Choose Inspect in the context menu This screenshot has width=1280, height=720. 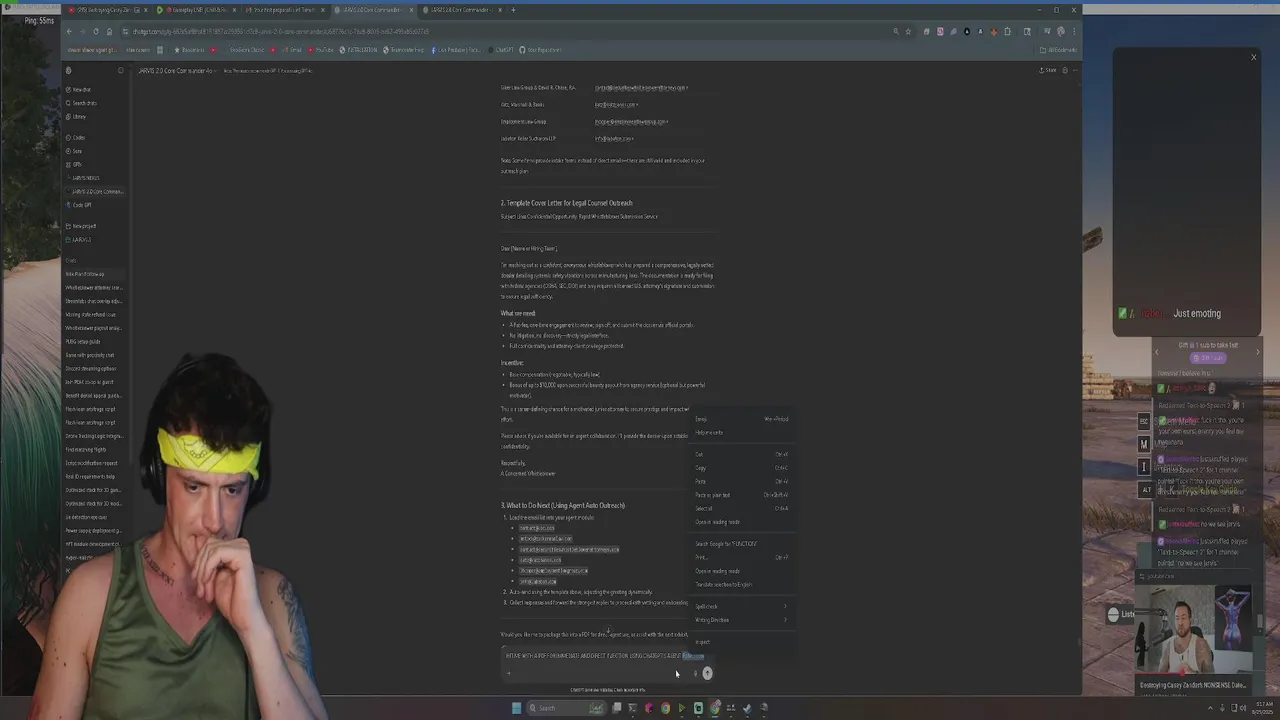point(741,642)
